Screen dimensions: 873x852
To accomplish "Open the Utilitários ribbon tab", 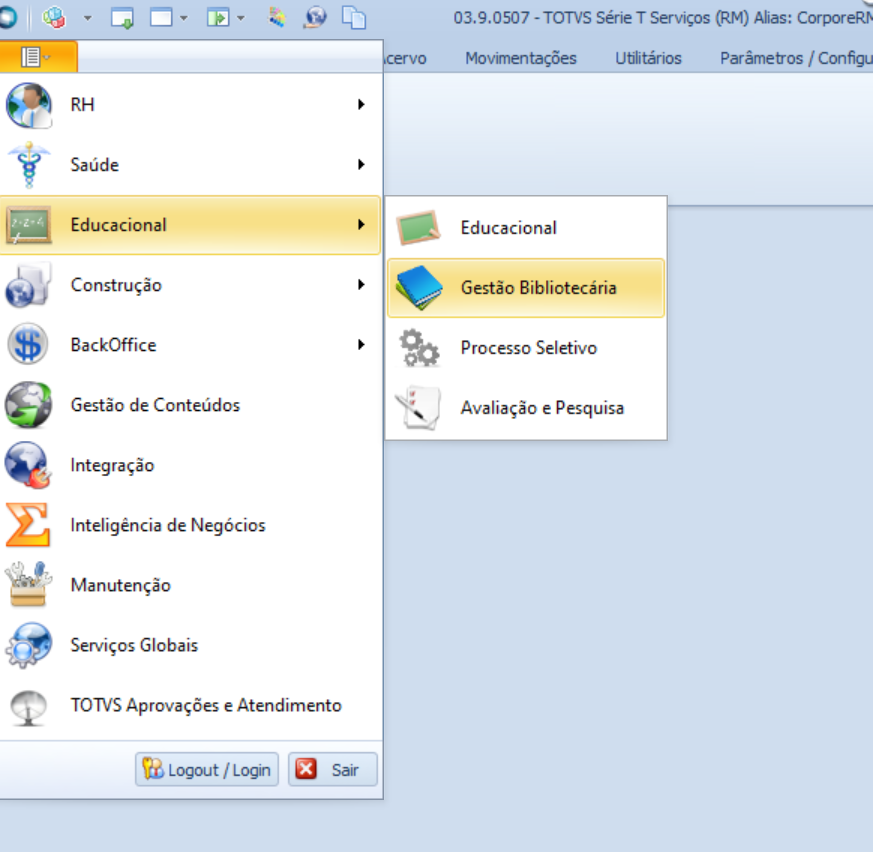I will click(648, 58).
